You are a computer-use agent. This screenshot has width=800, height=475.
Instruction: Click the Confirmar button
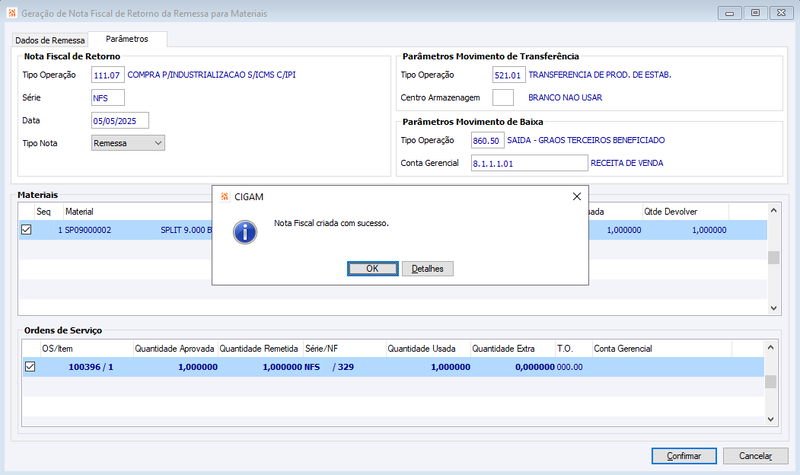pos(684,456)
